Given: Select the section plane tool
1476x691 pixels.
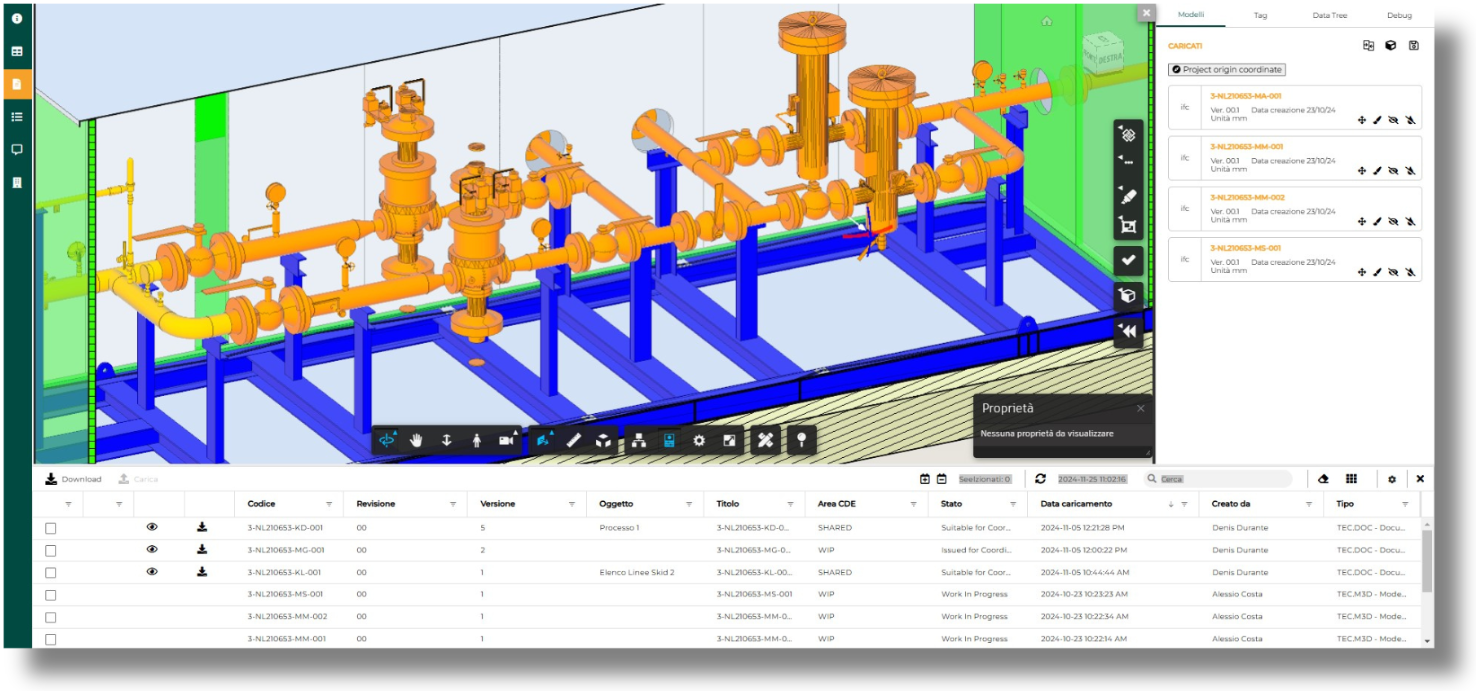Looking at the screenshot, I should coord(544,440).
